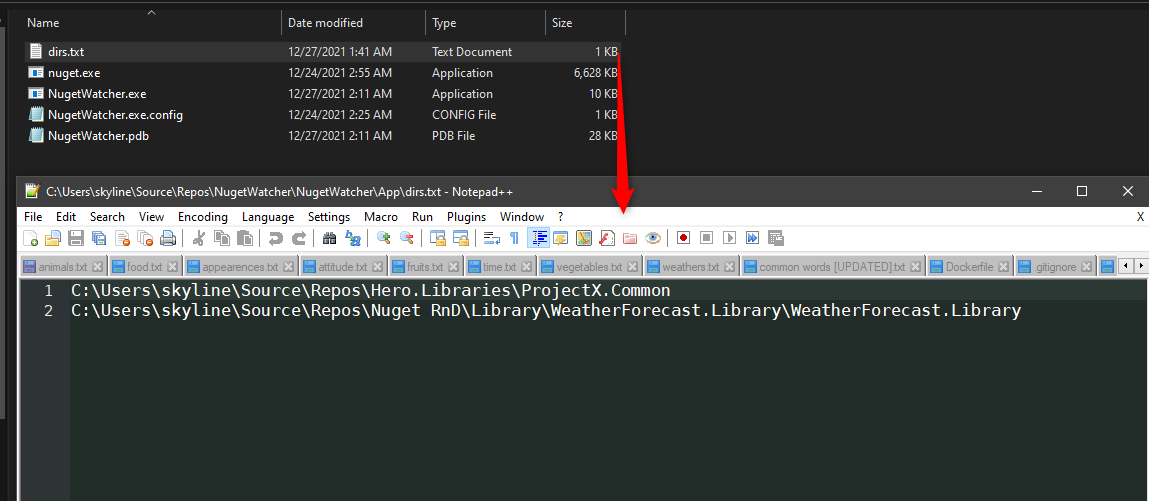Switch to the animals.txt tab
1149x501 pixels.
[63, 267]
